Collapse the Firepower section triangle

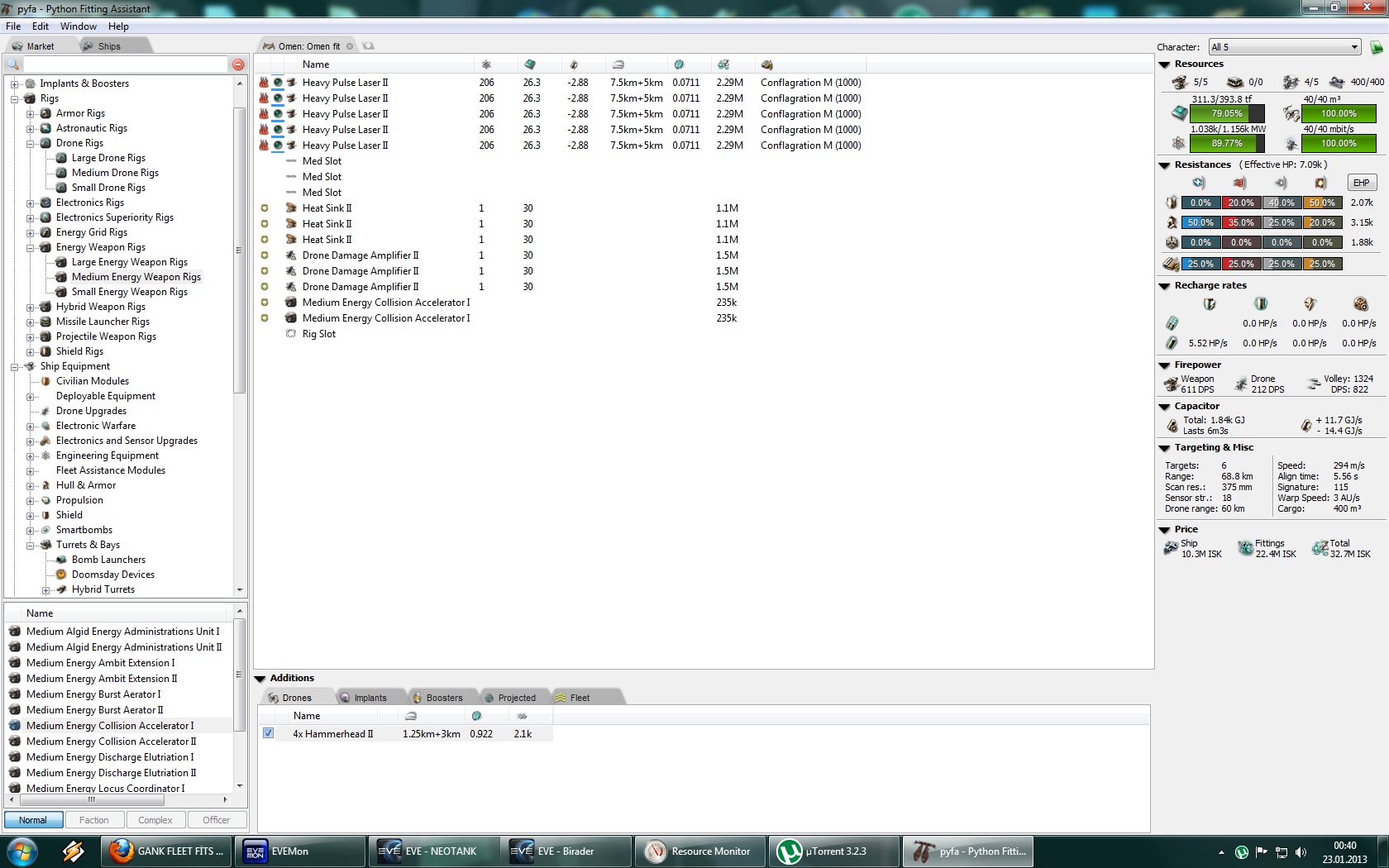click(x=1164, y=365)
